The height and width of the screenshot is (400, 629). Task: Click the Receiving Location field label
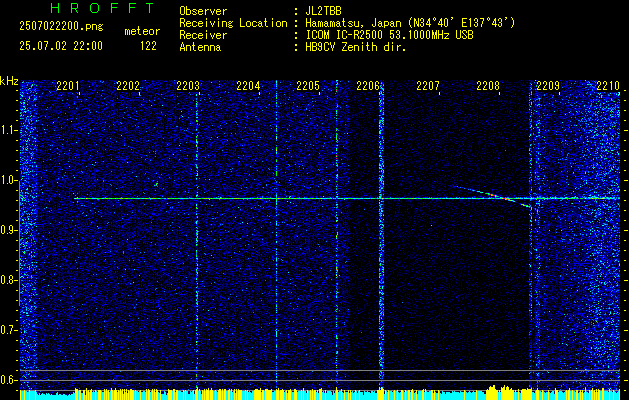point(233,23)
